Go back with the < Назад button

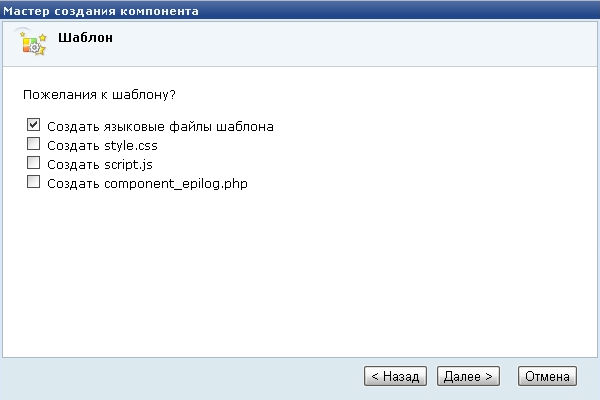pyautogui.click(x=395, y=376)
